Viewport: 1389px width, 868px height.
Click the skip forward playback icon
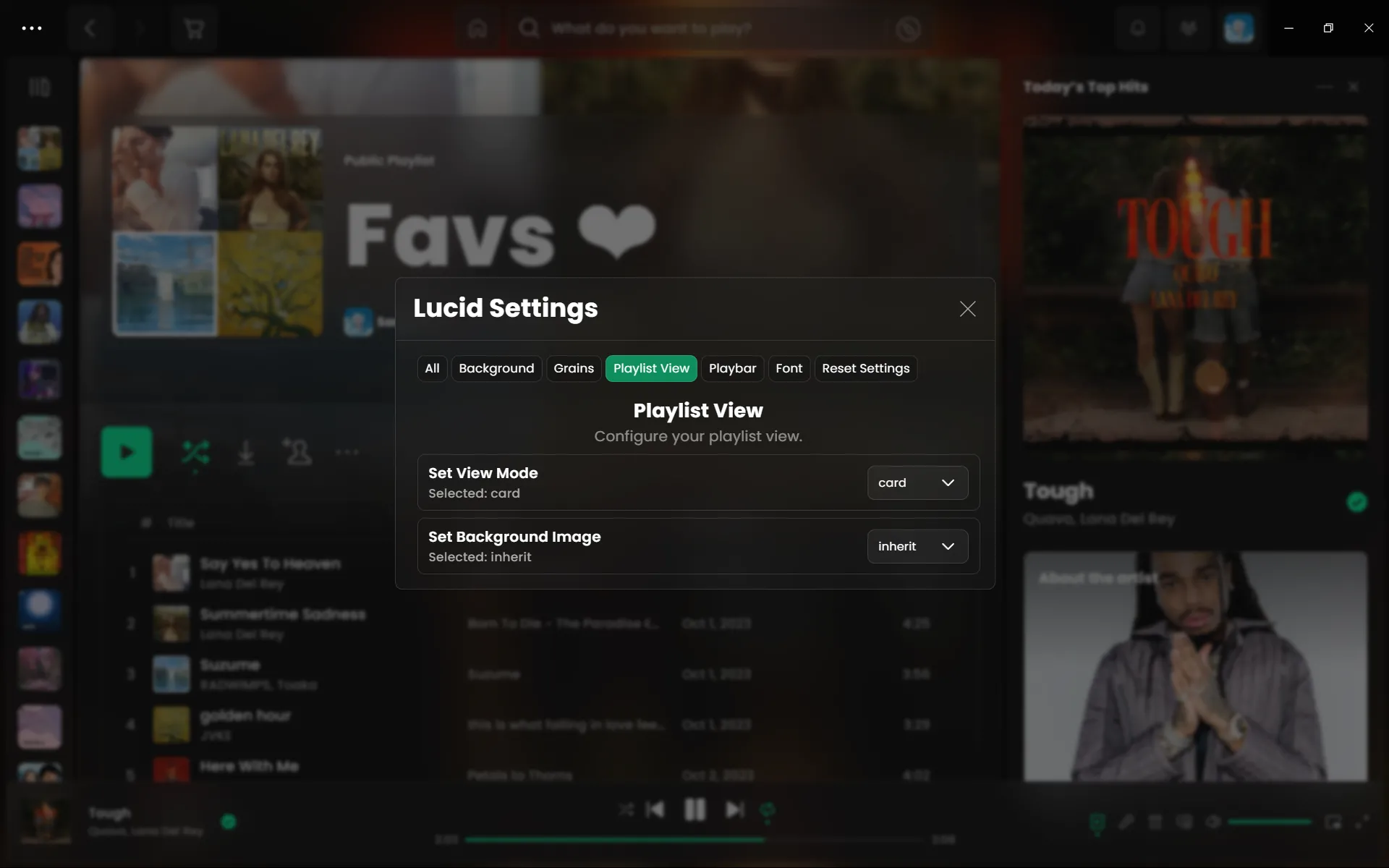click(734, 809)
